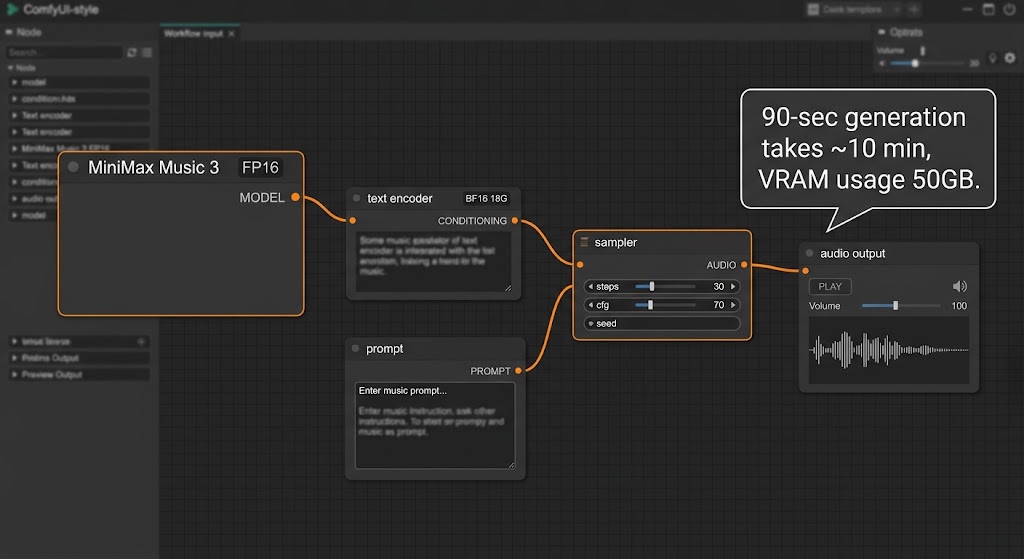Switch to the Workflow input tab

(193, 33)
